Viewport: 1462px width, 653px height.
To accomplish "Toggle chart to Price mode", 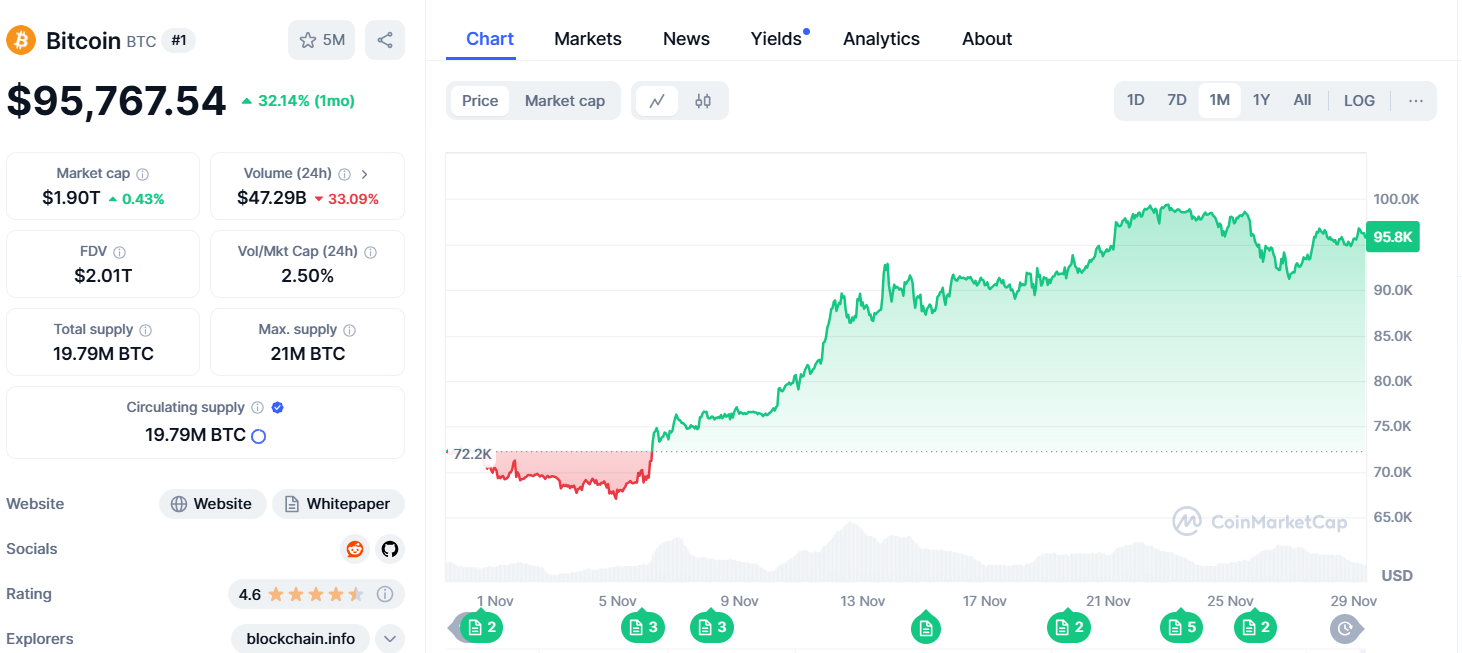I will pos(480,101).
